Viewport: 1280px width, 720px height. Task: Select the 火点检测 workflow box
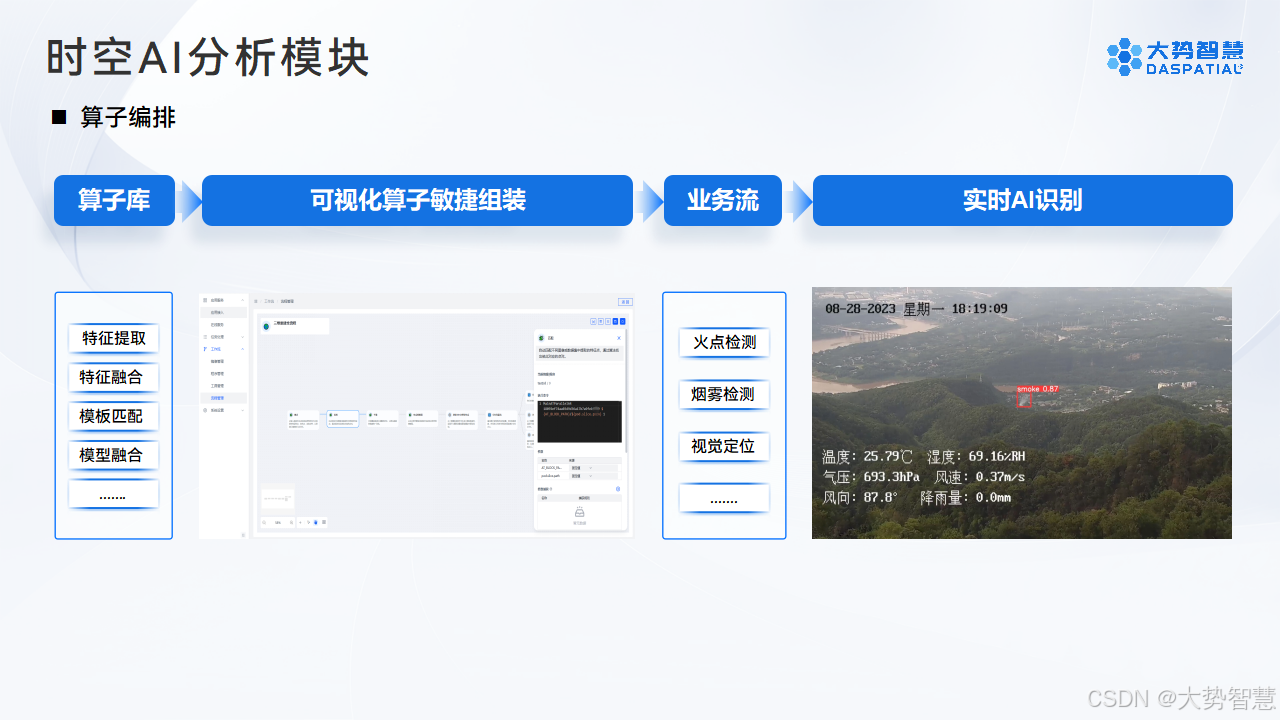(x=724, y=342)
